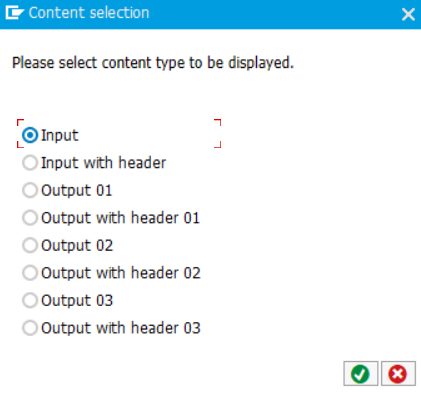Close the Content selection dialog

408,14
